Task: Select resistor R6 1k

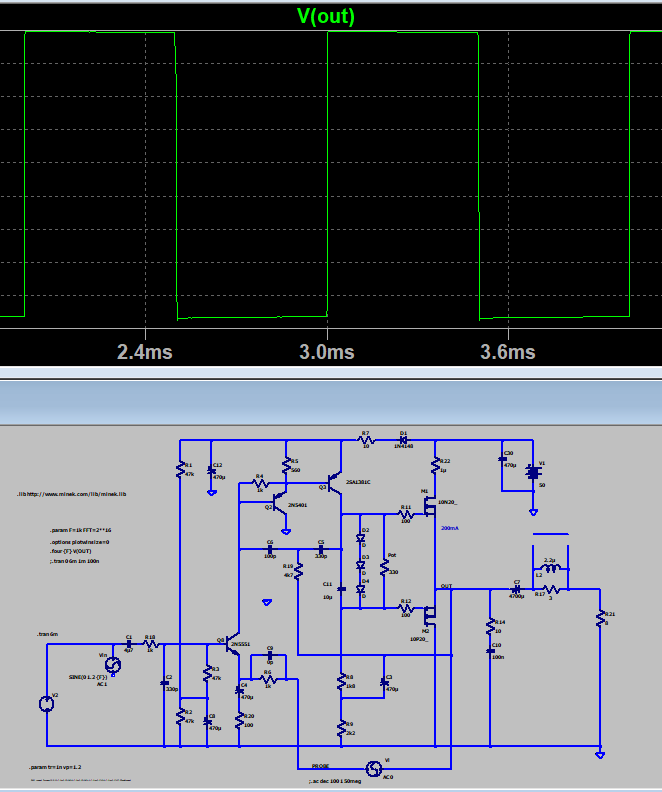Action: pos(268,679)
